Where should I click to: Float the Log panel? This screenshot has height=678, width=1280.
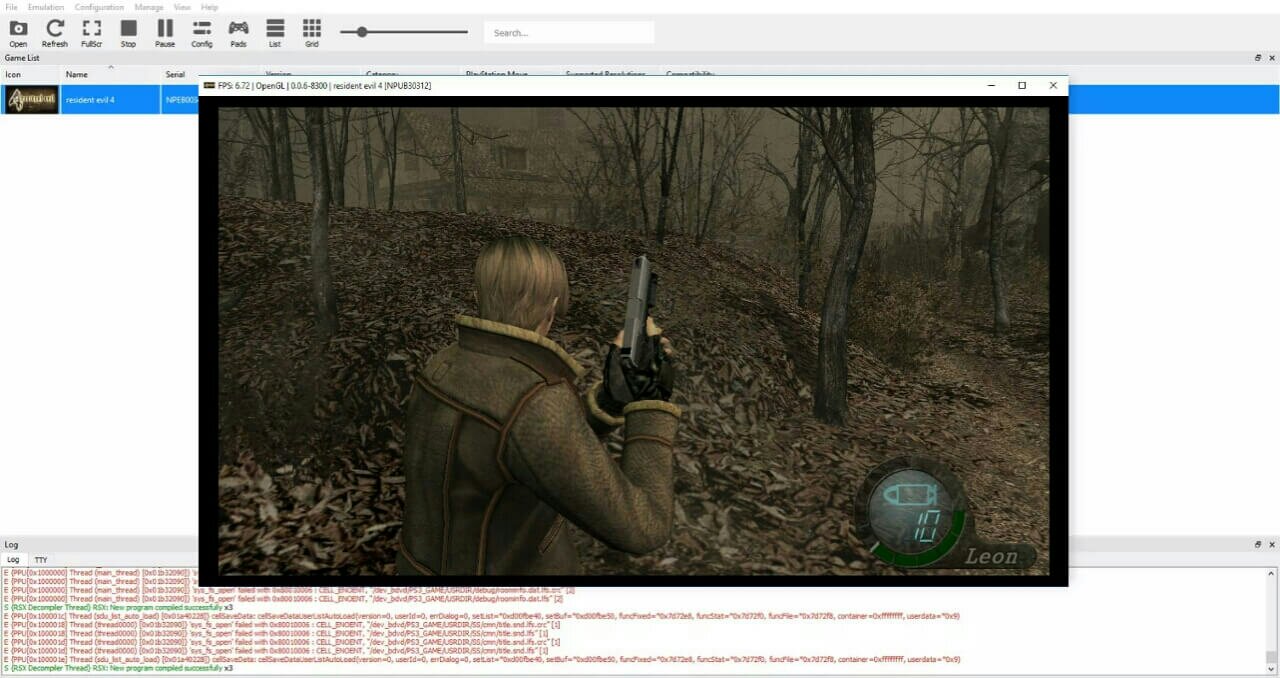tap(1258, 545)
